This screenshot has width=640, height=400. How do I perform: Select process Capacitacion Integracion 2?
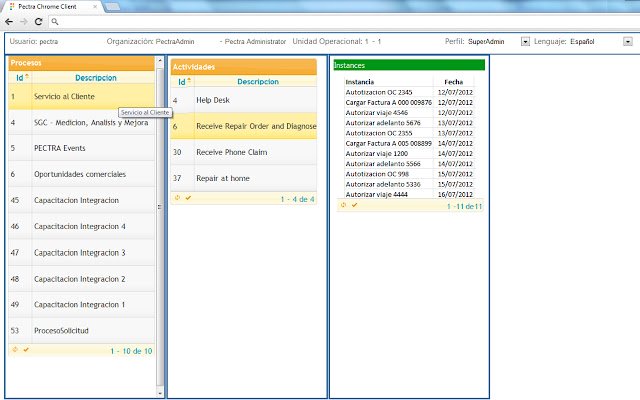pyautogui.click(x=81, y=279)
